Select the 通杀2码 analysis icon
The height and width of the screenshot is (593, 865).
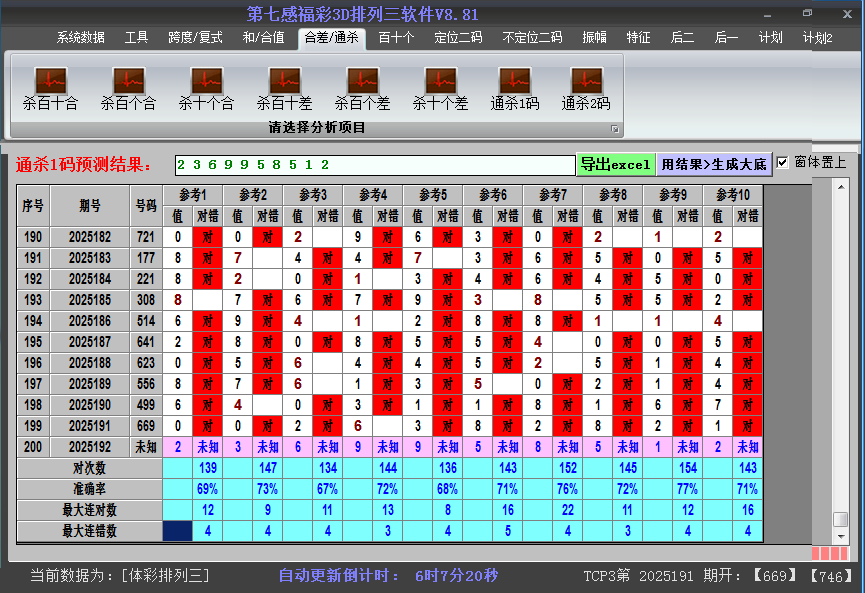pyautogui.click(x=586, y=89)
